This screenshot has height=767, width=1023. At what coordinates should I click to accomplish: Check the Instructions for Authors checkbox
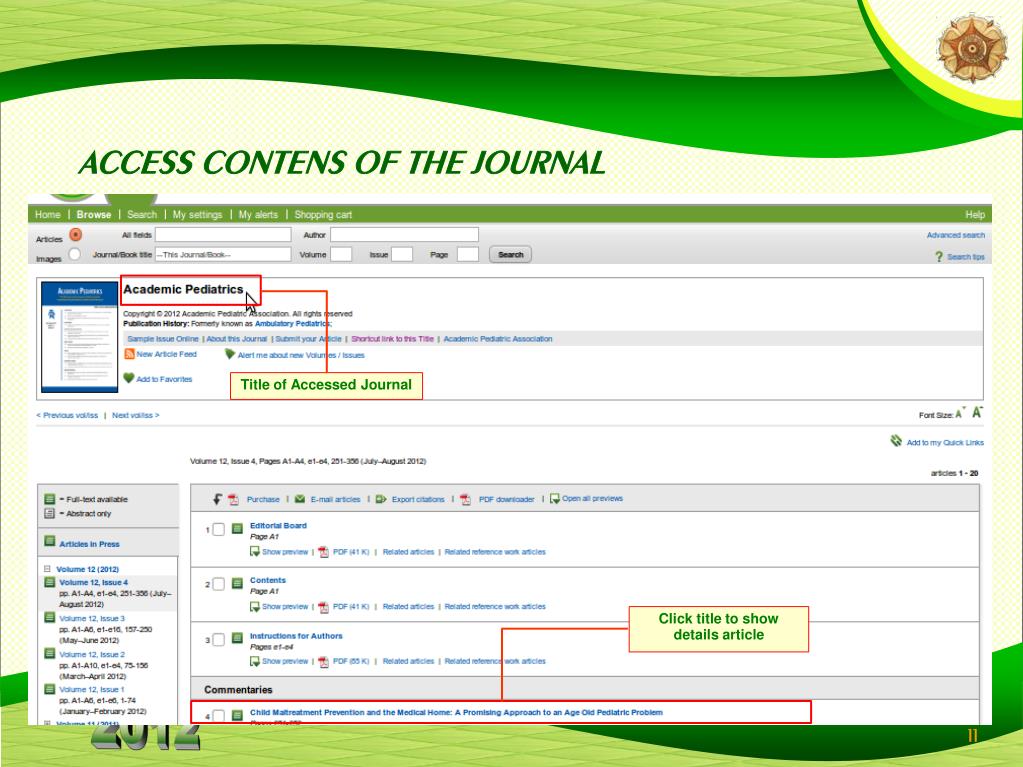219,640
